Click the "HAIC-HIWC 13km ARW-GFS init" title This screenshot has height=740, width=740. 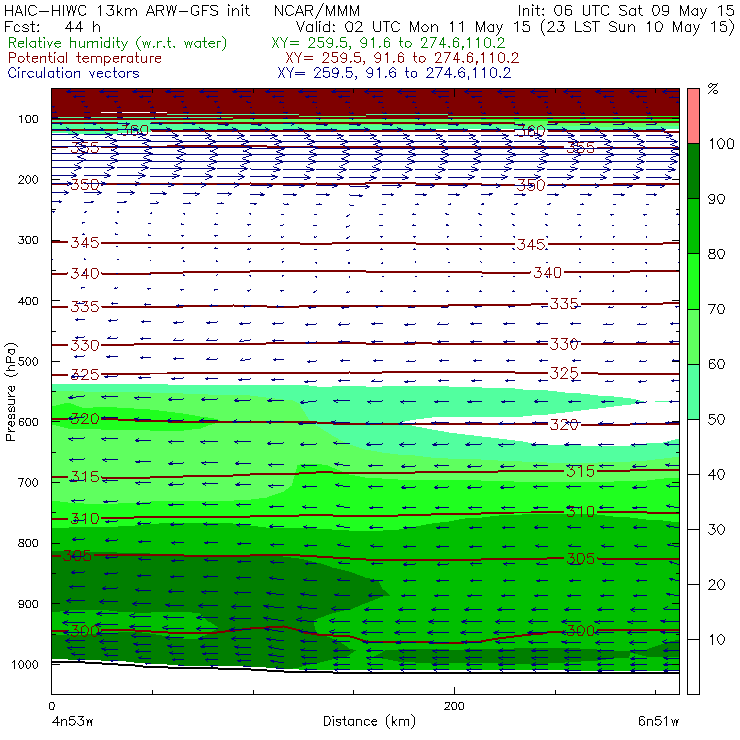click(126, 10)
